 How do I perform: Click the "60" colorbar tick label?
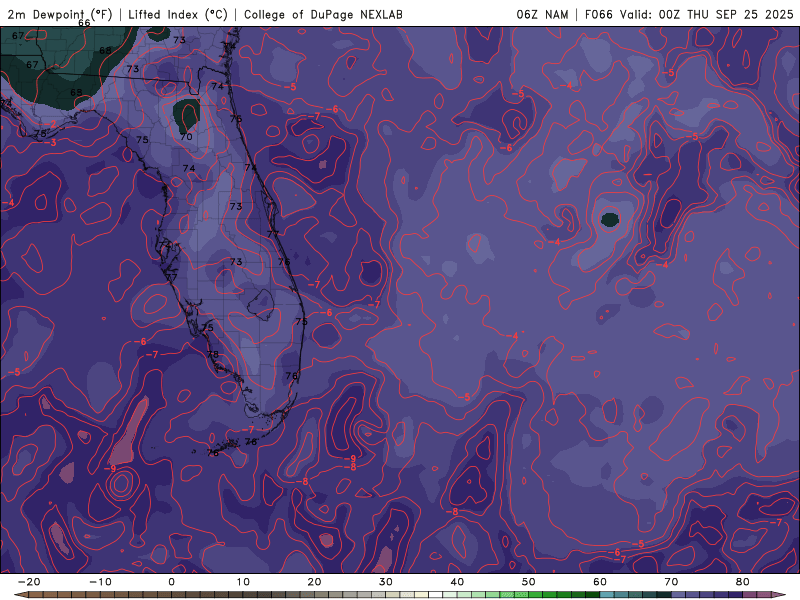click(x=600, y=582)
